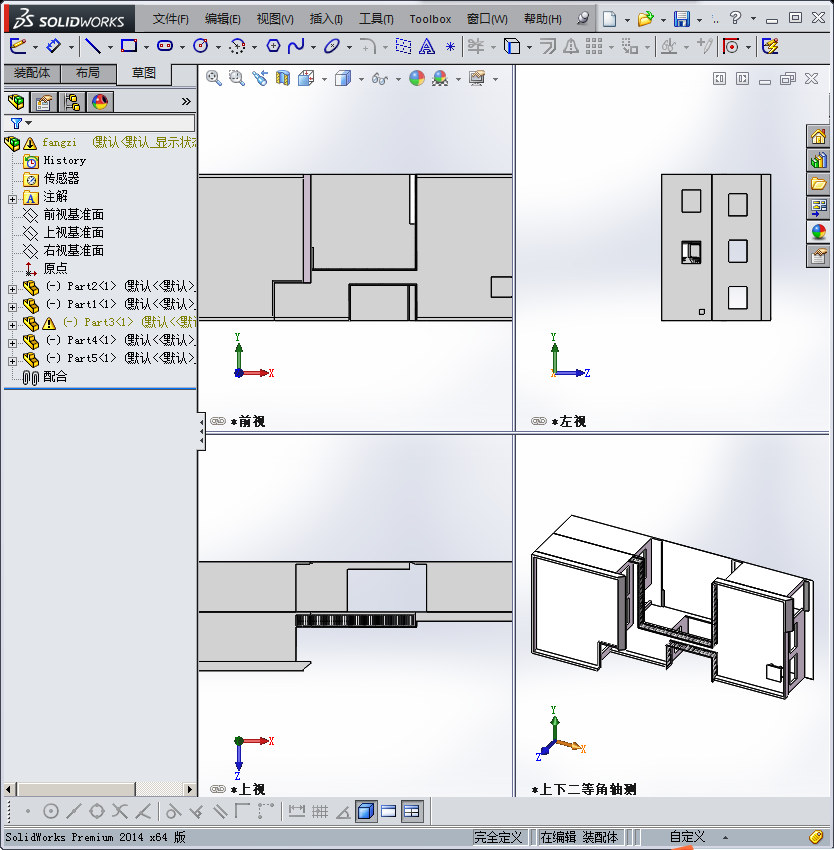Click the Convert Entities icon
834x850 pixels.
512,47
